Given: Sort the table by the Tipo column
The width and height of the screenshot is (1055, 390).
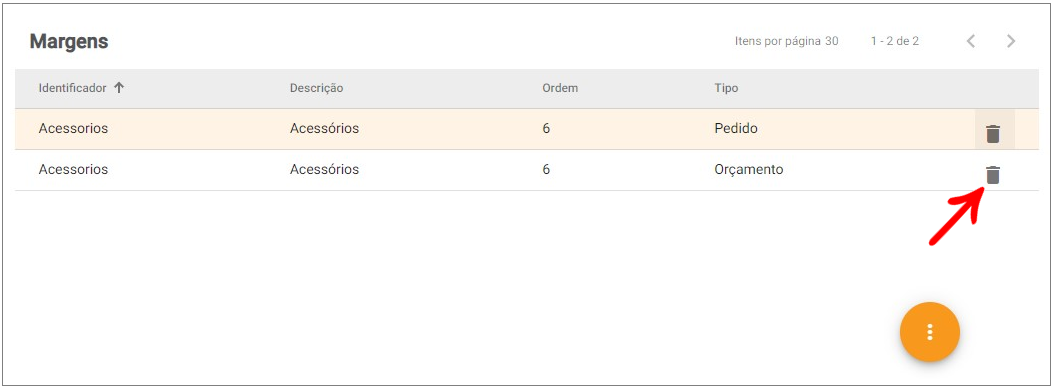Looking at the screenshot, I should coord(726,88).
